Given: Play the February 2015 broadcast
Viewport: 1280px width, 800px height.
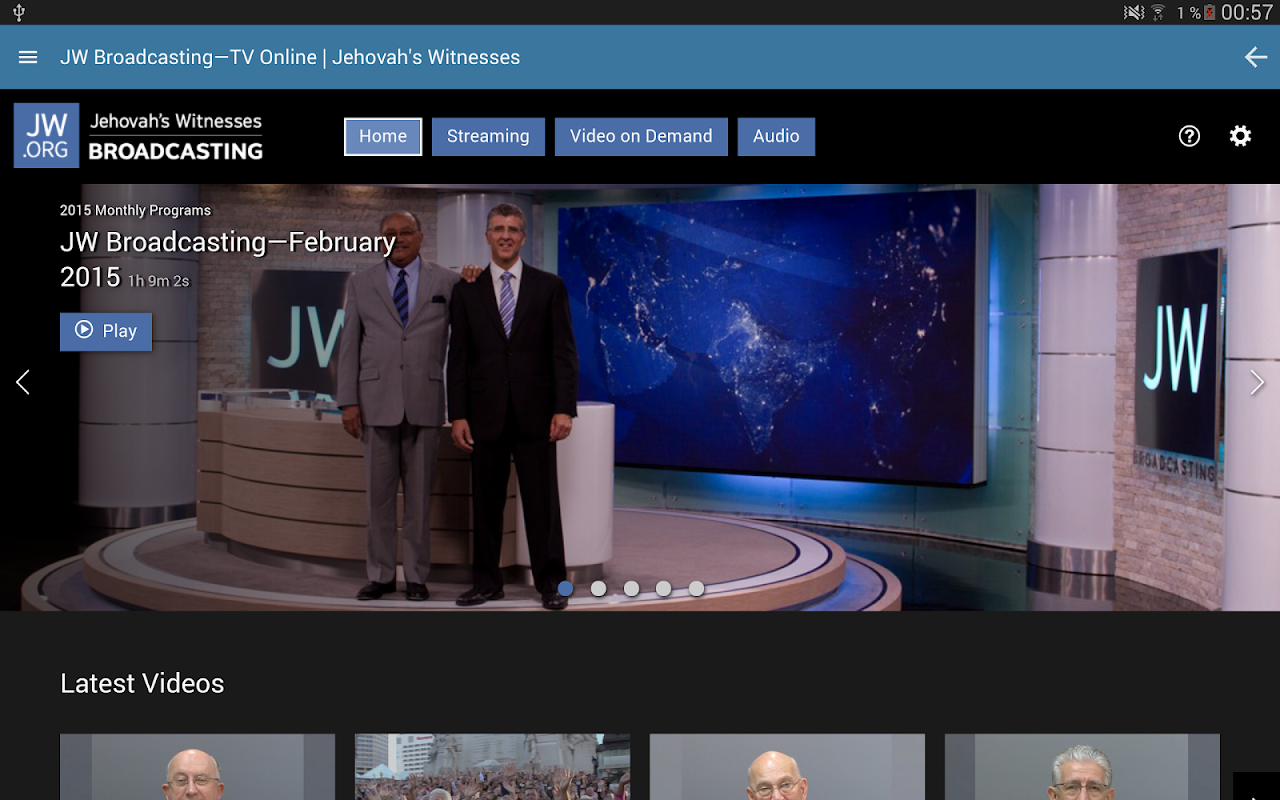Looking at the screenshot, I should (106, 332).
